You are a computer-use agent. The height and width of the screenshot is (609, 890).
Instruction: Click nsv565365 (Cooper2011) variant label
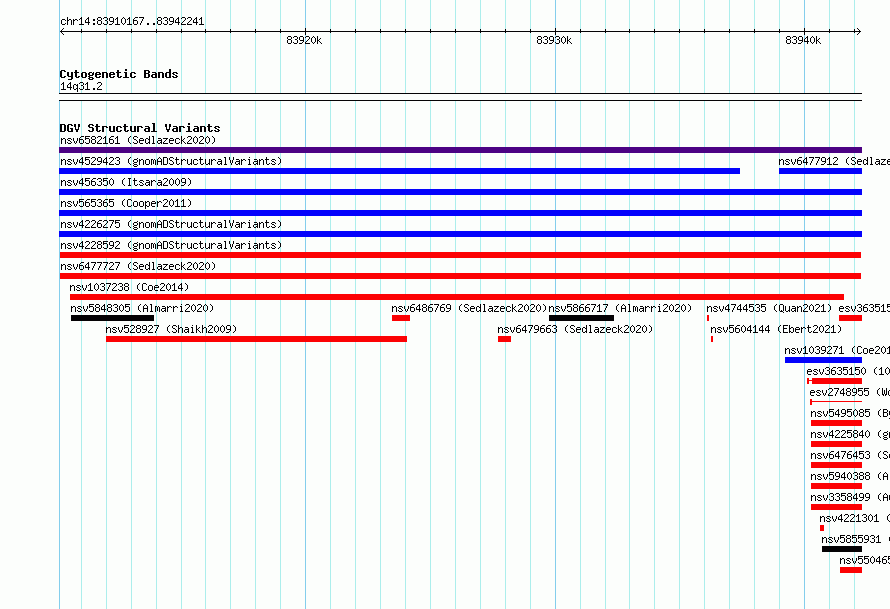(x=126, y=203)
